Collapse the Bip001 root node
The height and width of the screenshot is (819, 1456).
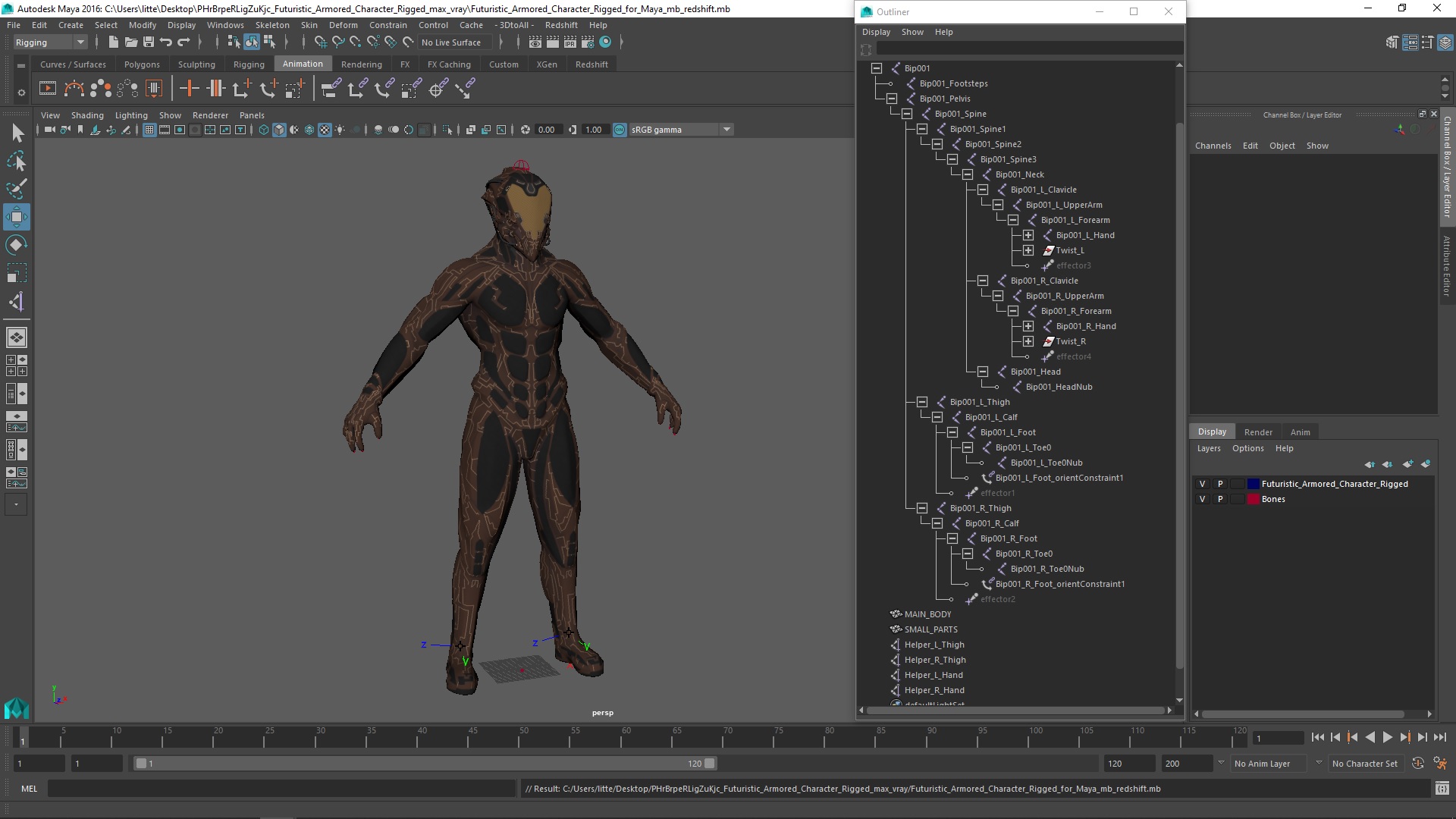pos(877,68)
